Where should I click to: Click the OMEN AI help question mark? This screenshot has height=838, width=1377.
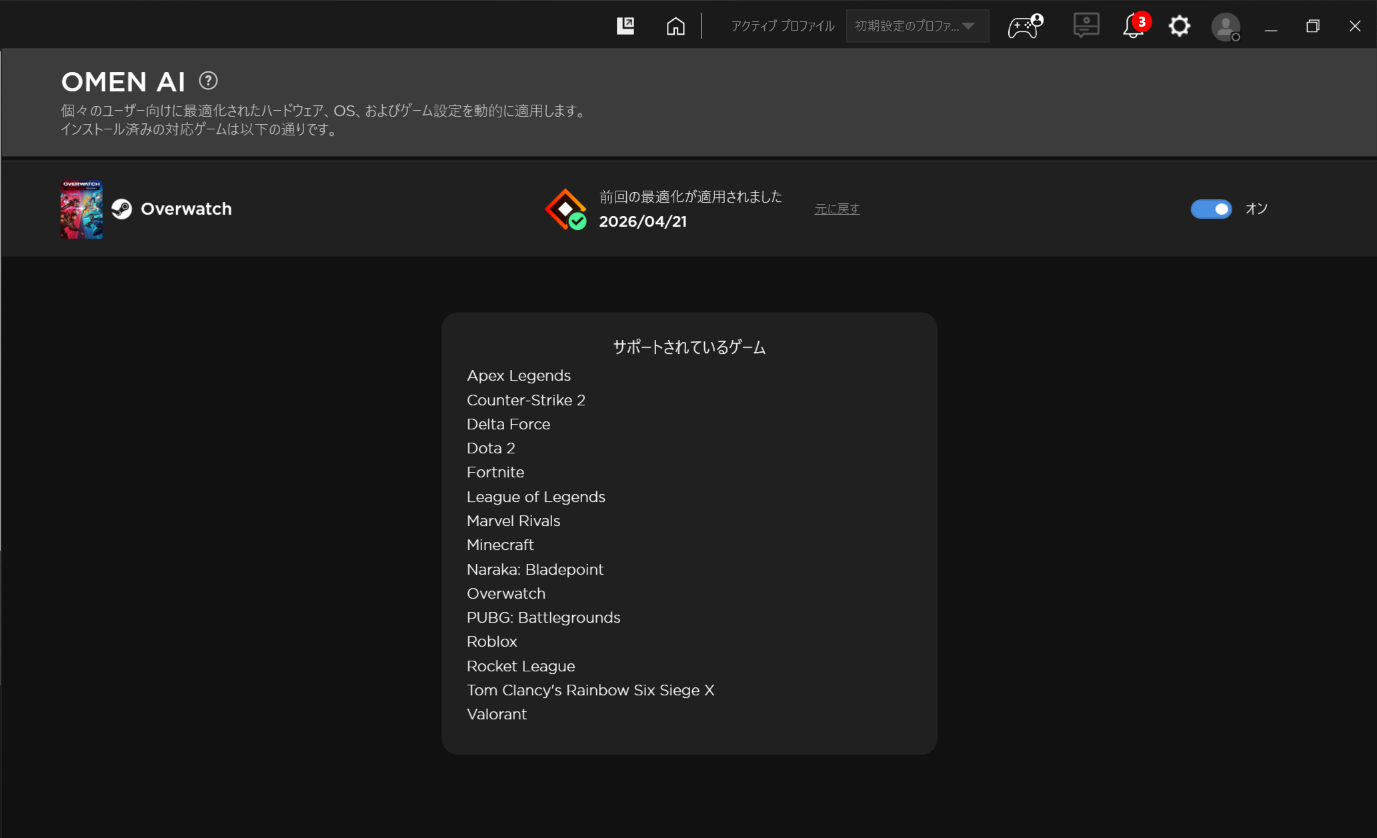(208, 81)
